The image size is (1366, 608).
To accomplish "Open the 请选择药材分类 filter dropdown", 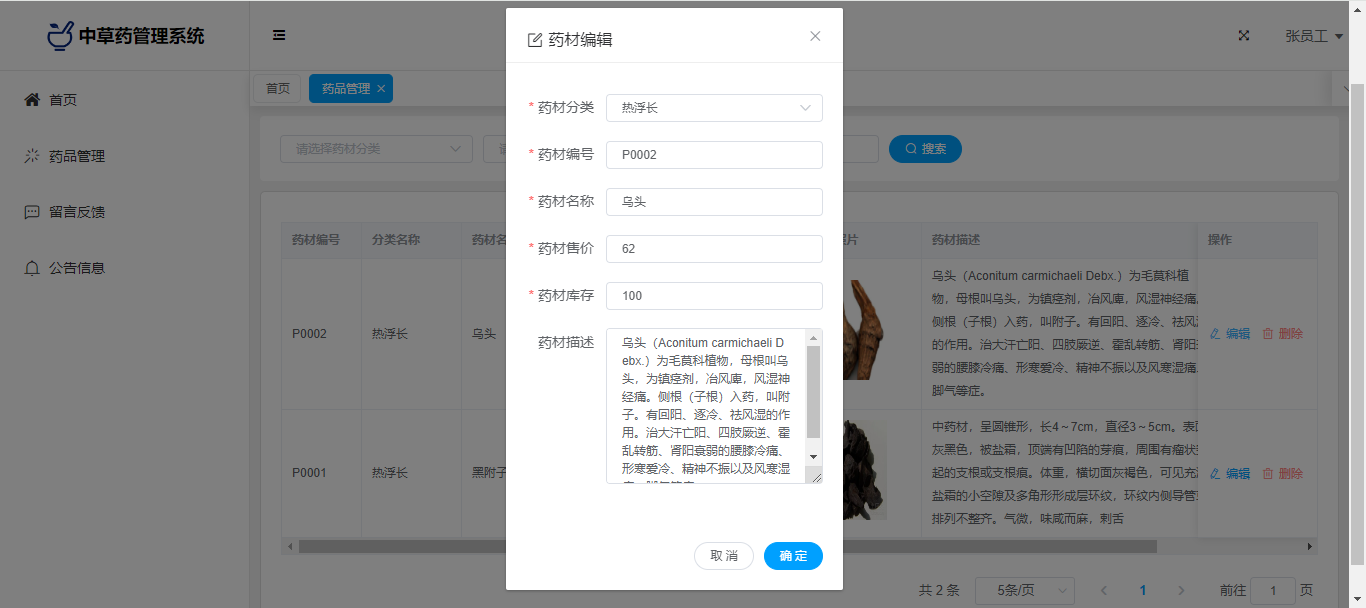I will [376, 149].
